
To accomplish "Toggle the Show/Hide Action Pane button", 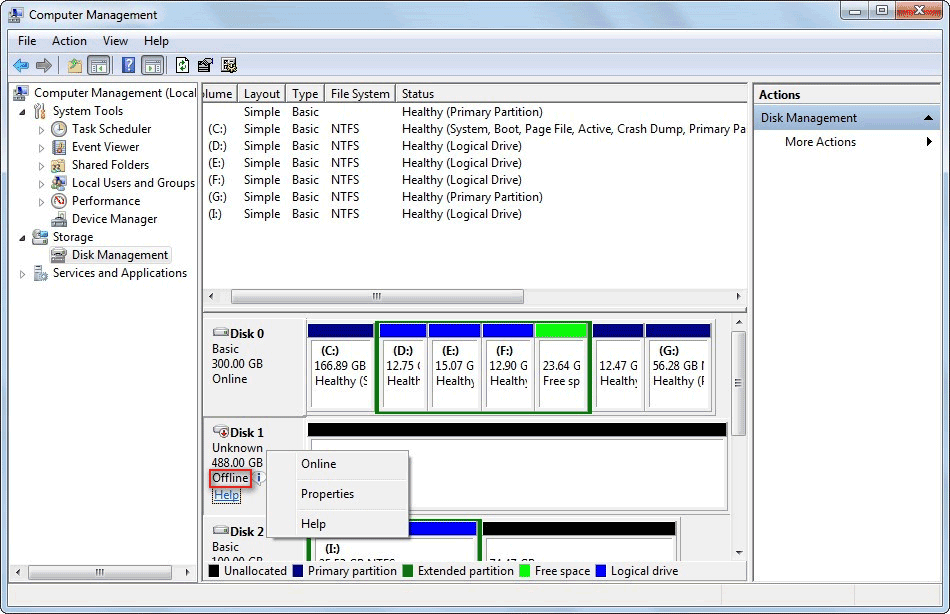I will click(152, 66).
